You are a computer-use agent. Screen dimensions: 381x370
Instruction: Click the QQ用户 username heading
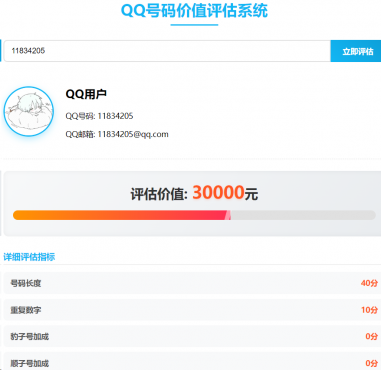click(x=86, y=94)
